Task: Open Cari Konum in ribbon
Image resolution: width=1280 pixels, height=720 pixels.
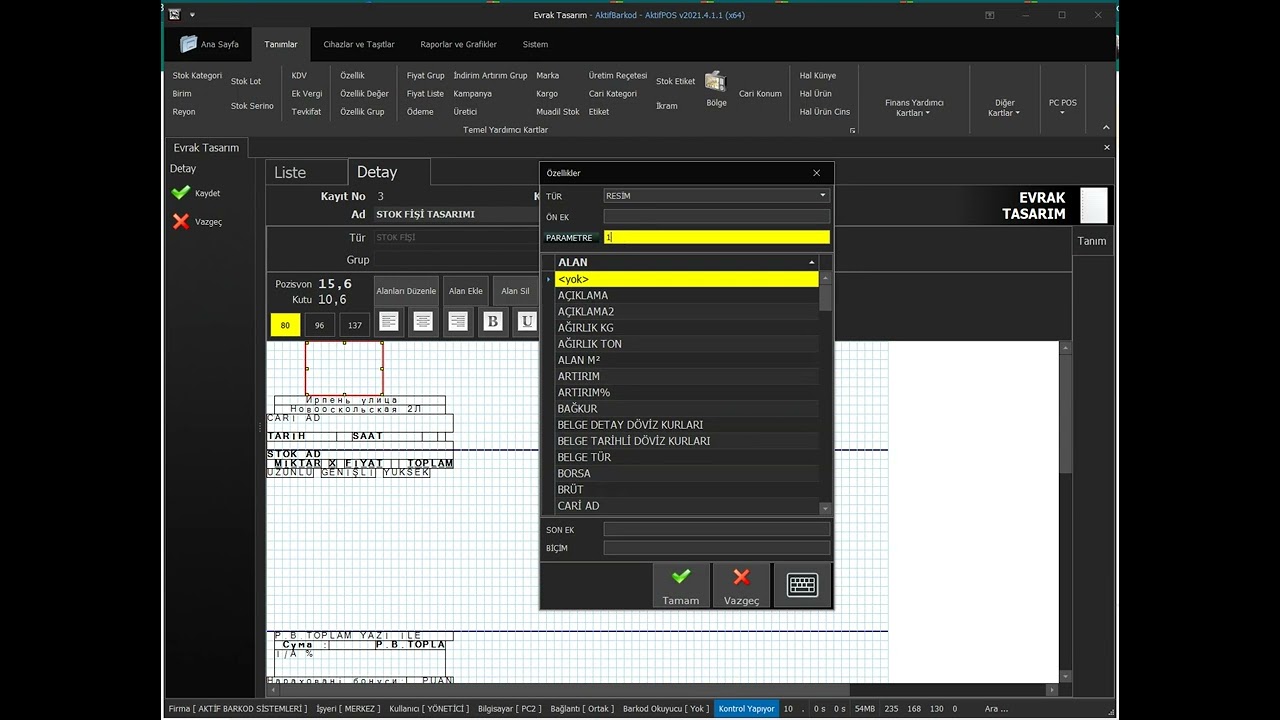Action: (x=760, y=94)
